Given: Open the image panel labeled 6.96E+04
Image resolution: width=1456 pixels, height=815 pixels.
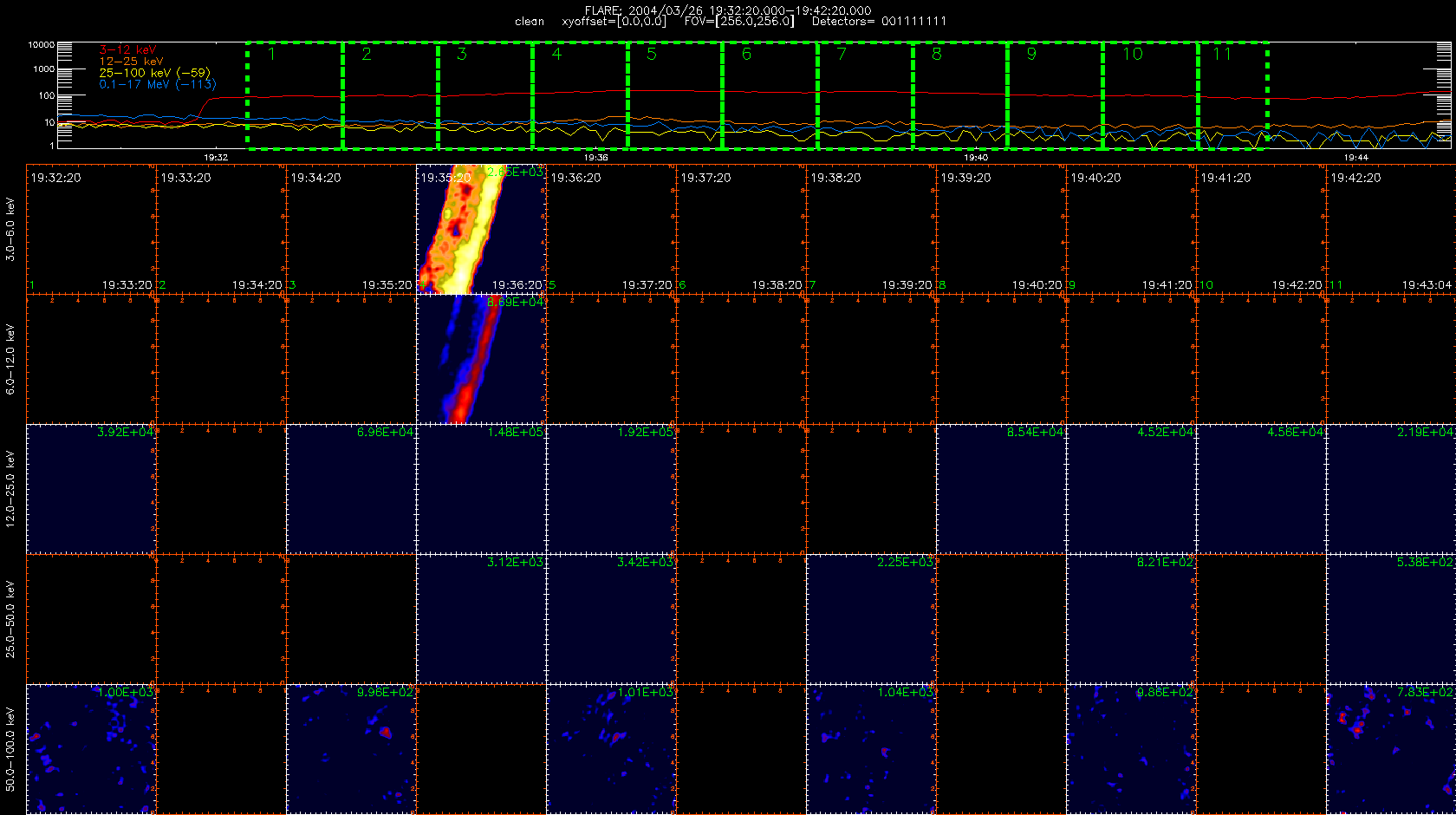Looking at the screenshot, I should (x=351, y=489).
